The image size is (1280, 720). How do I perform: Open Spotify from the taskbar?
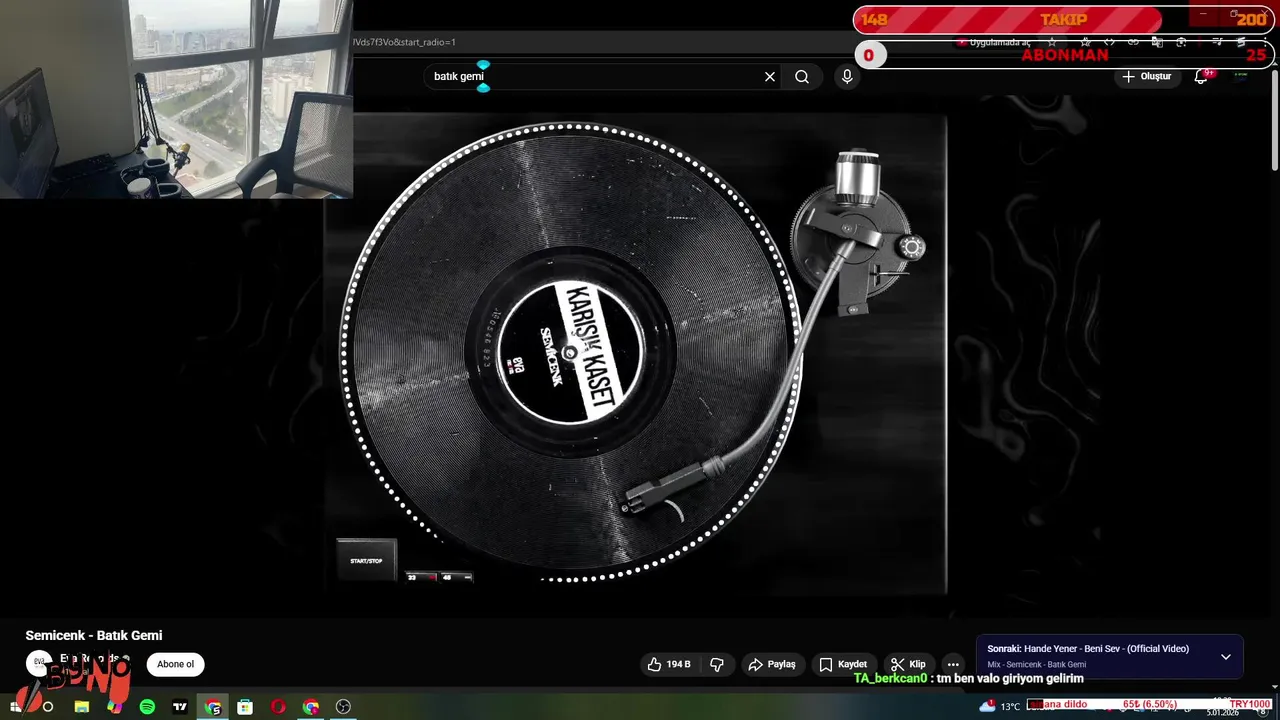pos(147,707)
